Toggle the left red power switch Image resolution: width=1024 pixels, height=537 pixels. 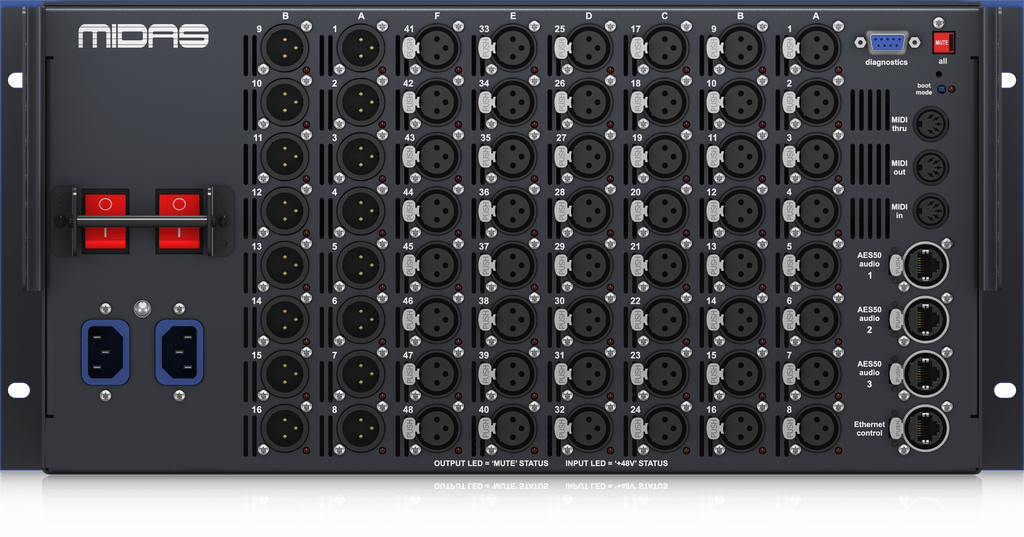tap(105, 218)
